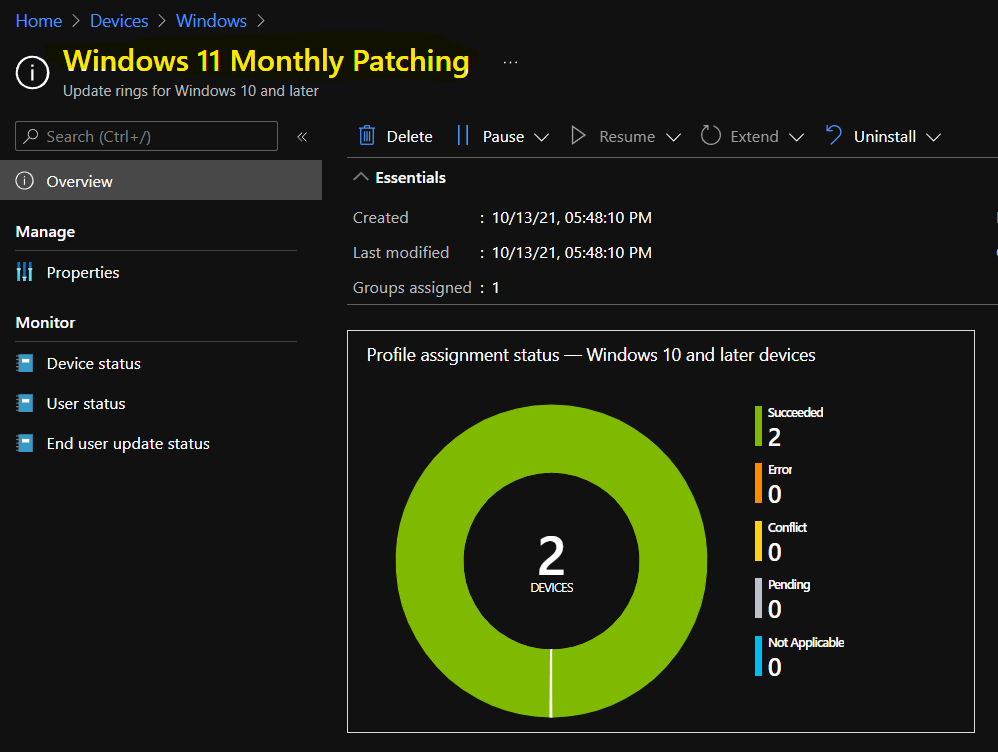Click the Resume button label
The width and height of the screenshot is (998, 752).
click(627, 136)
